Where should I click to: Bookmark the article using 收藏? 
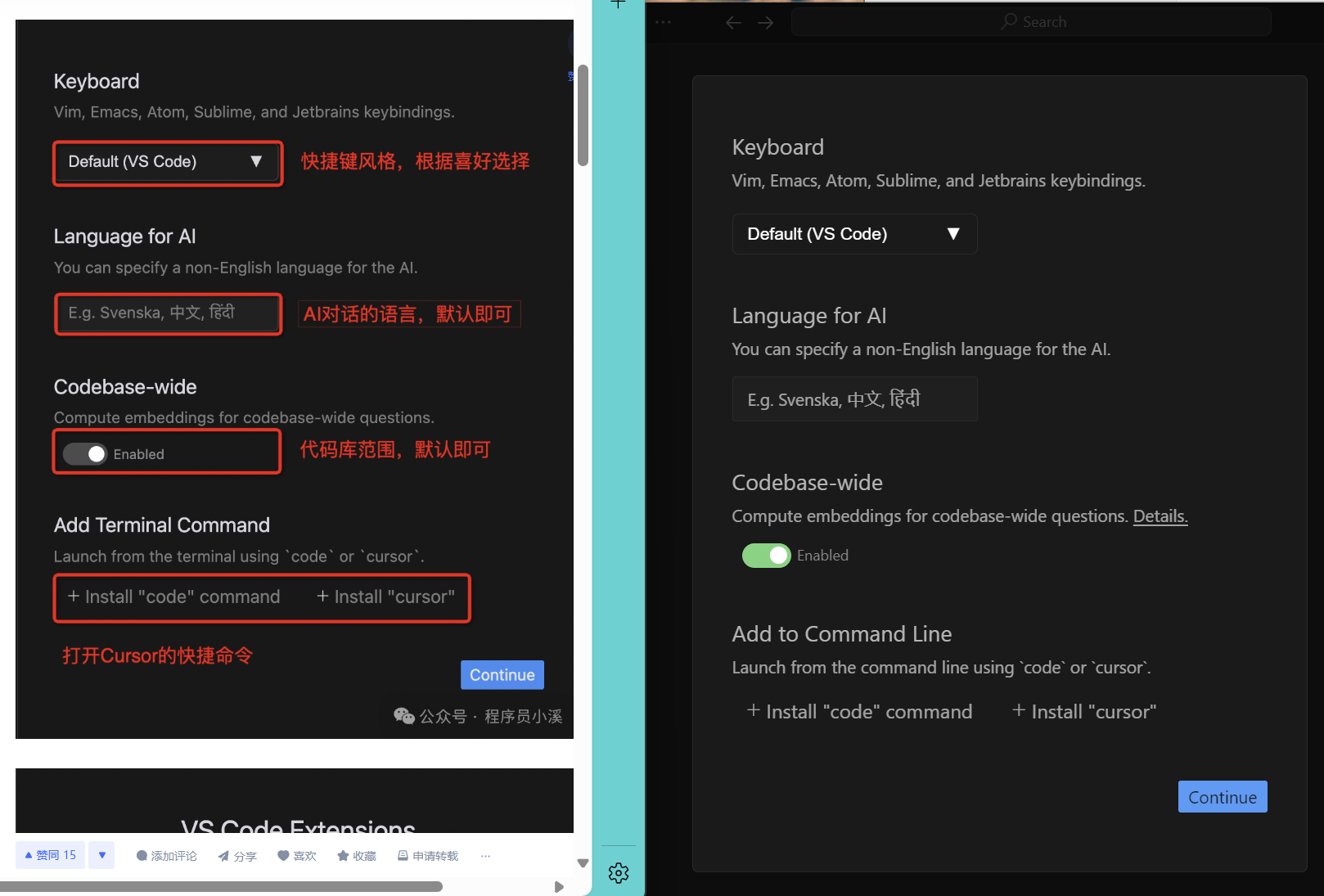pyautogui.click(x=357, y=856)
